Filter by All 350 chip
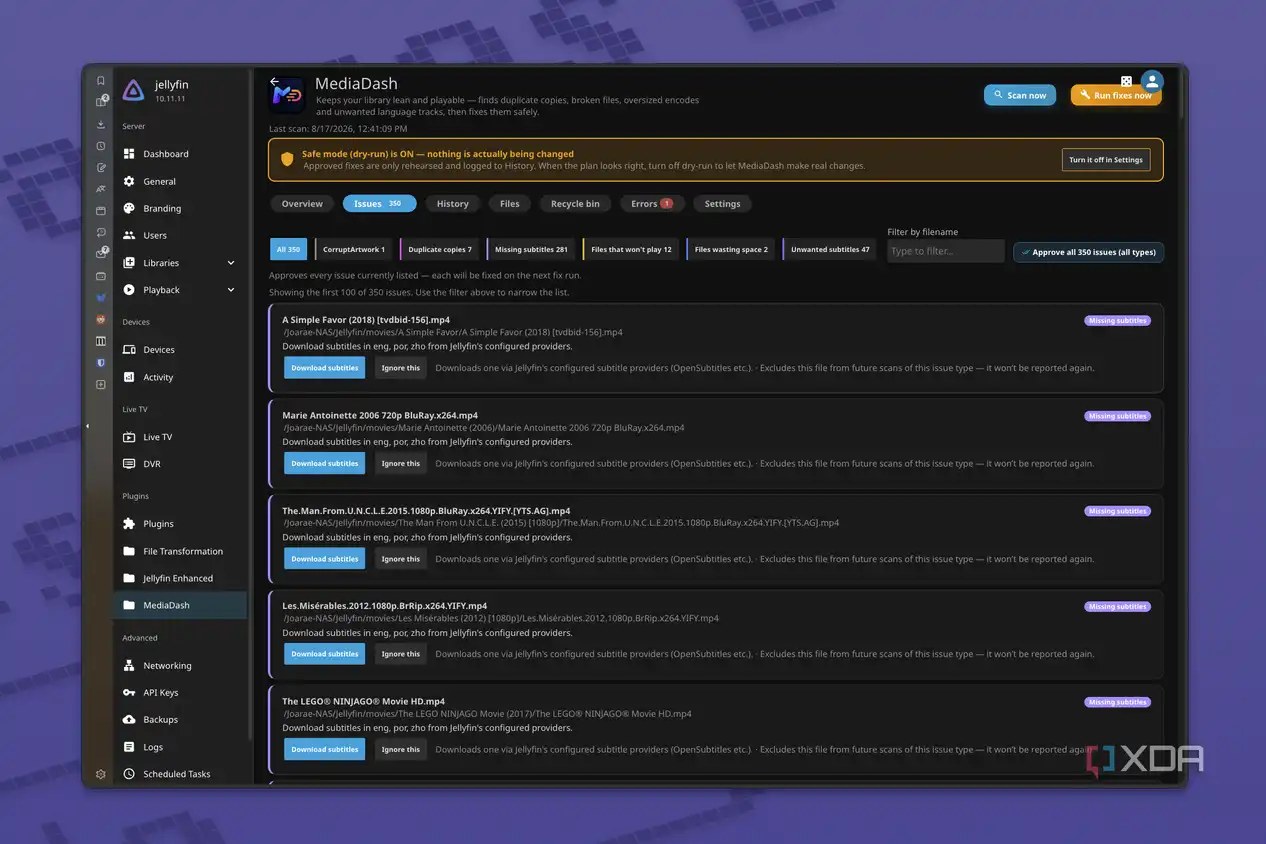The image size is (1266, 844). [288, 250]
